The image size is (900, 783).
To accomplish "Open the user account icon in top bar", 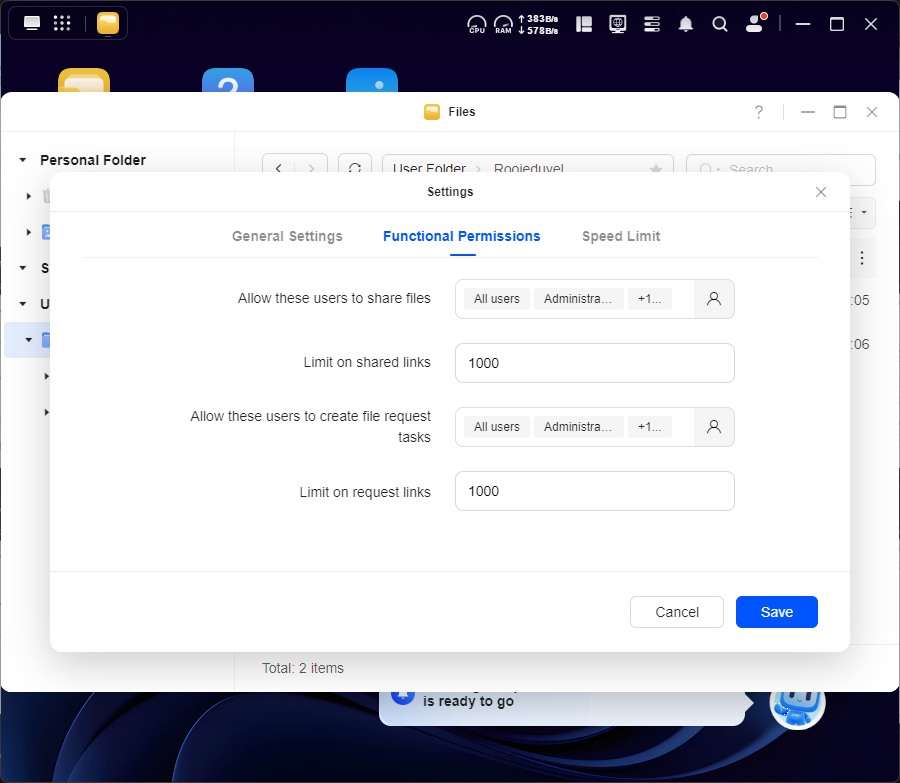I will pyautogui.click(x=755, y=24).
